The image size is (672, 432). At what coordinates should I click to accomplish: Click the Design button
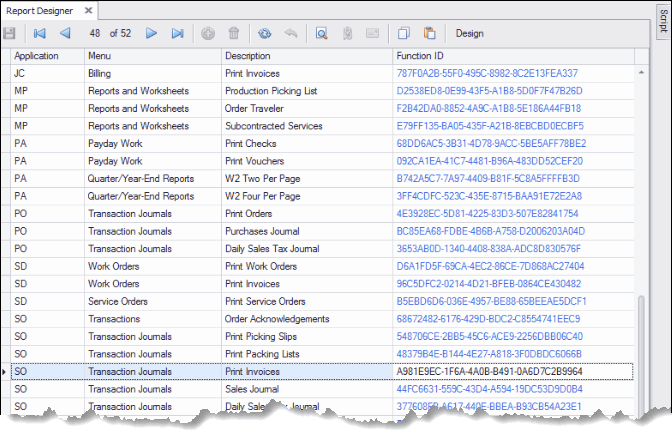[469, 33]
